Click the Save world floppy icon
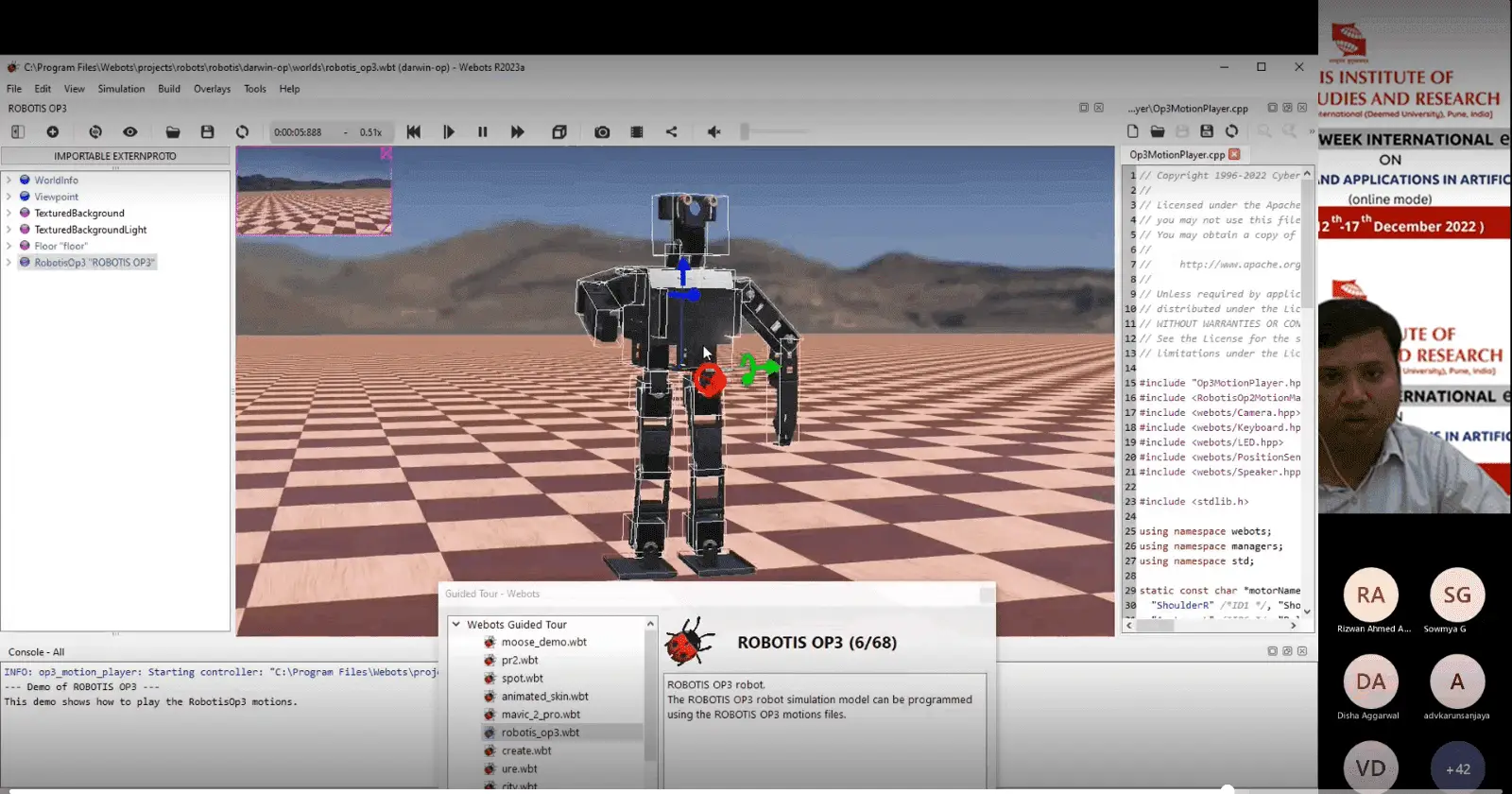This screenshot has width=1512, height=794. (208, 132)
